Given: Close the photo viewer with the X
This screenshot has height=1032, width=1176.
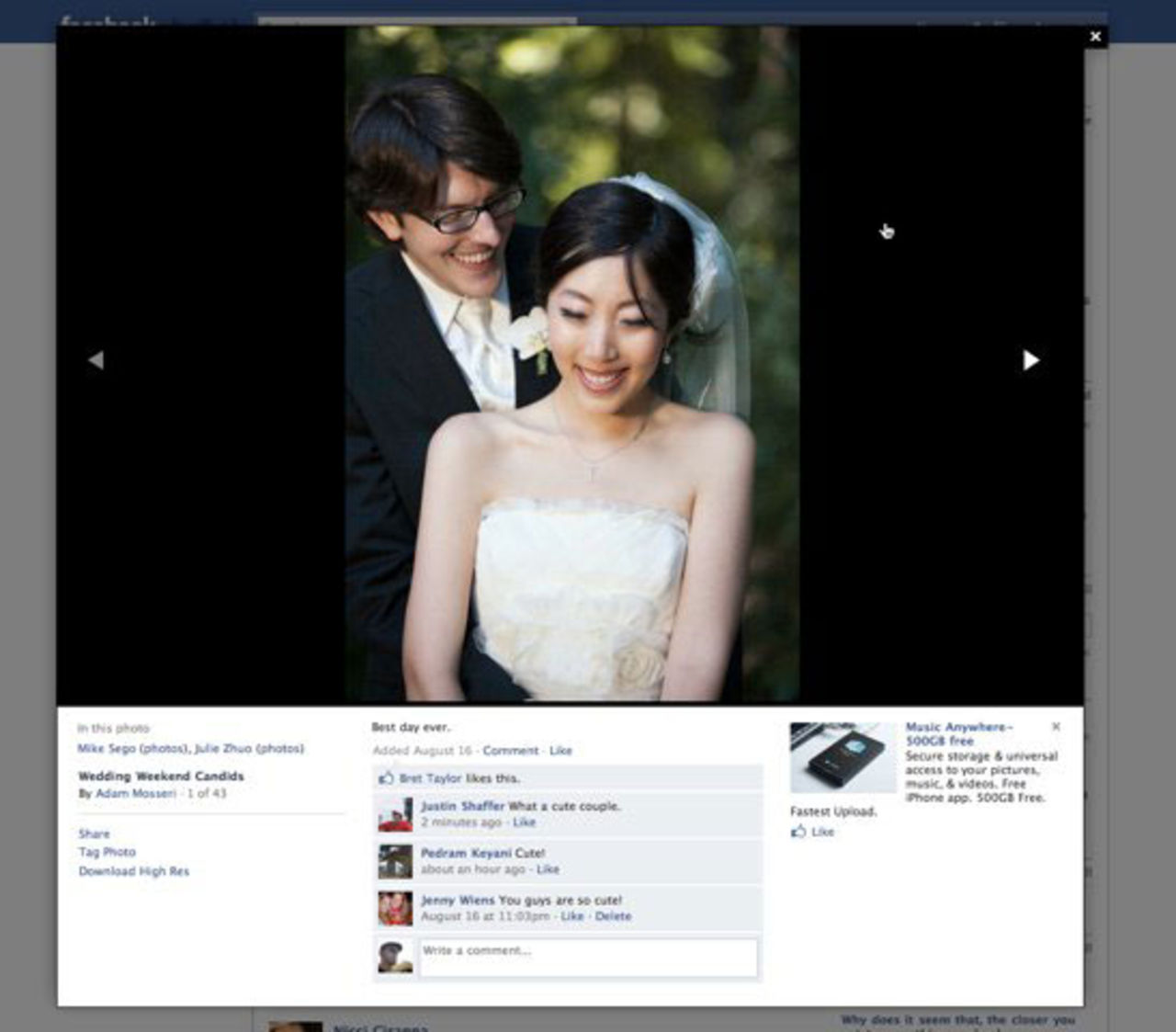Looking at the screenshot, I should click(x=1094, y=37).
